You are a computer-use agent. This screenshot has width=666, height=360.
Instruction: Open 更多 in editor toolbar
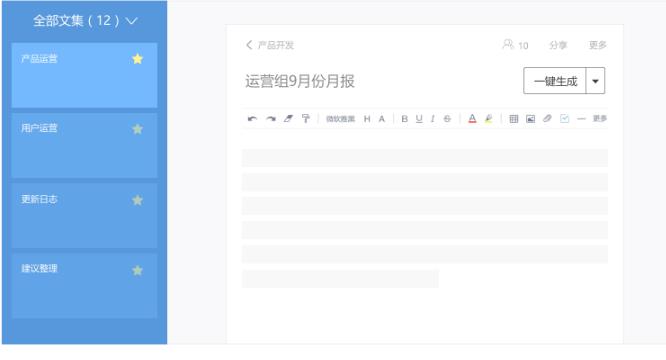coord(600,118)
